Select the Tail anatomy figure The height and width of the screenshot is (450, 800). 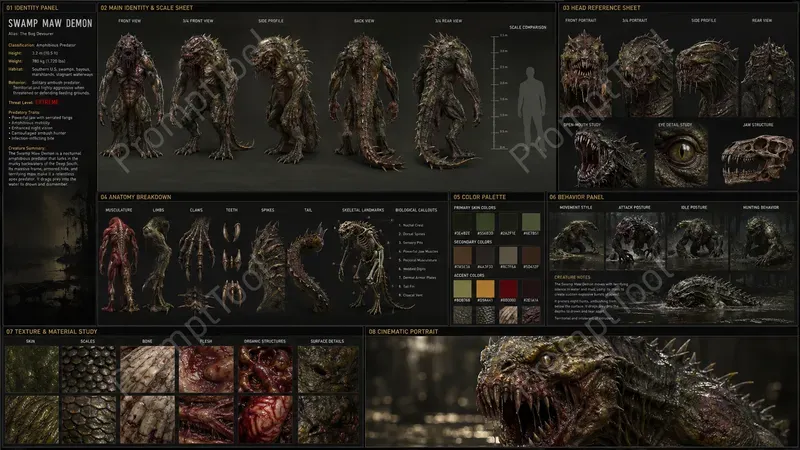pyautogui.click(x=308, y=268)
